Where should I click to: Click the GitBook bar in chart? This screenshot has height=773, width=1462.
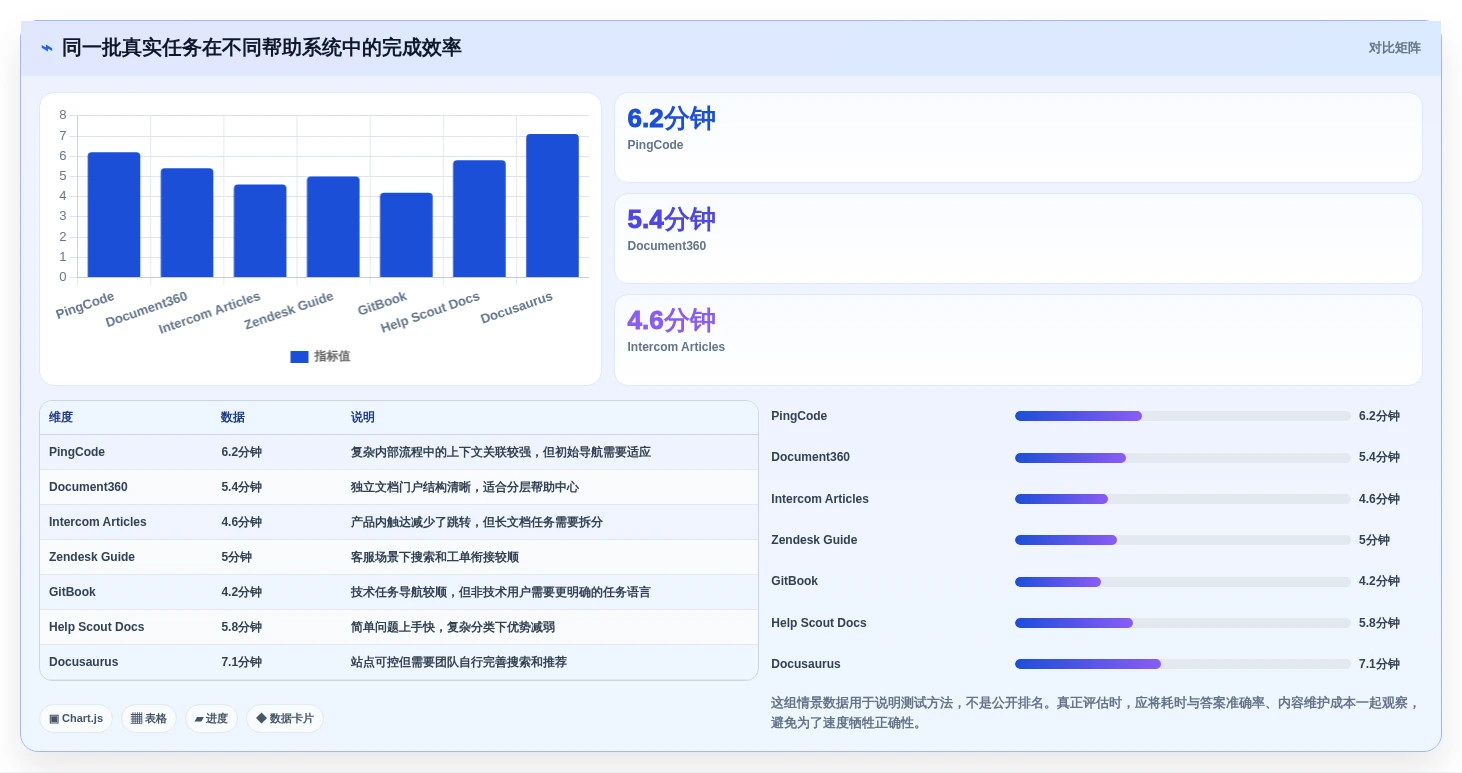click(x=406, y=235)
